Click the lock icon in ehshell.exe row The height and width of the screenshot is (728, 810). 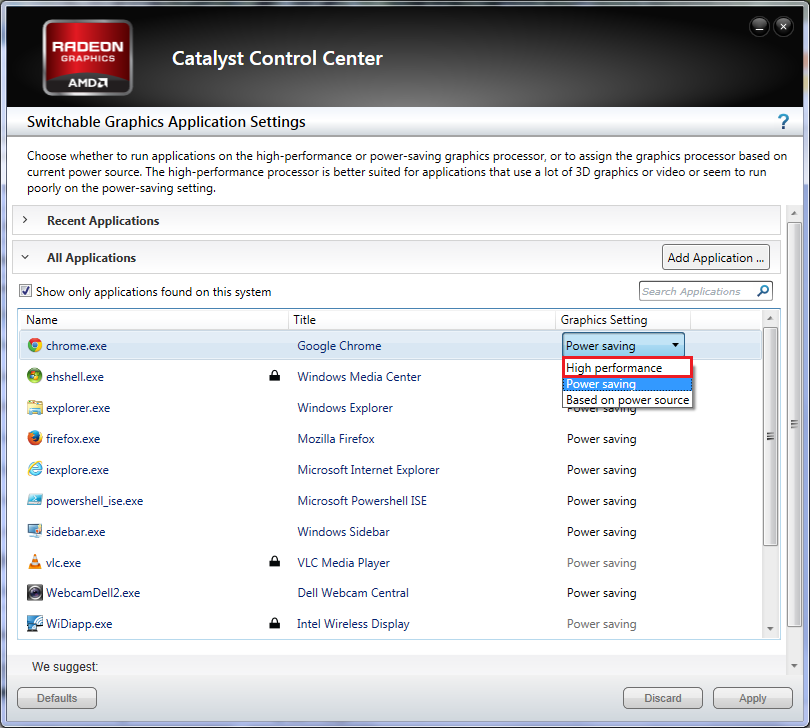pos(275,376)
